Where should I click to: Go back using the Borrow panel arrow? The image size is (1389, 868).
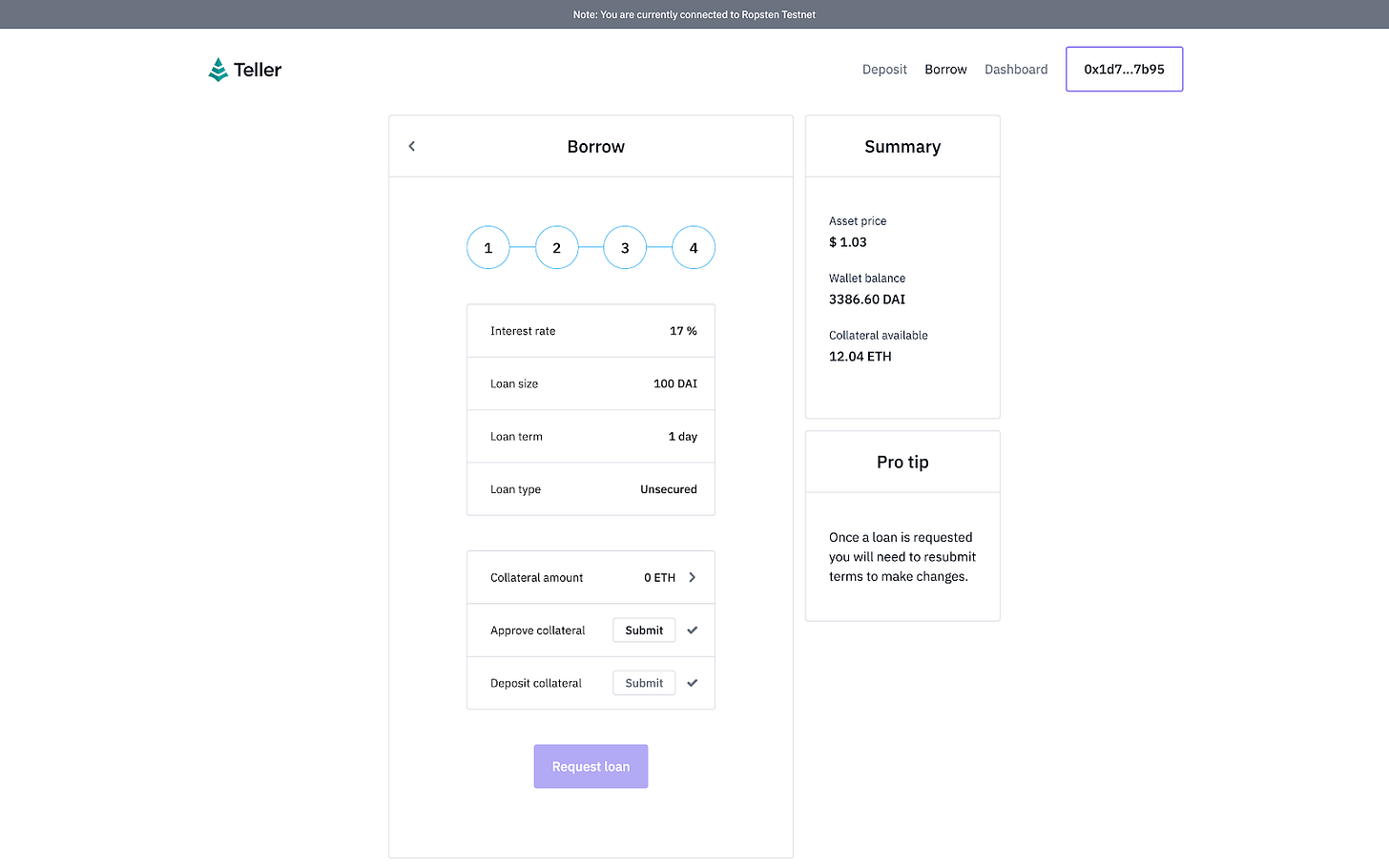412,146
